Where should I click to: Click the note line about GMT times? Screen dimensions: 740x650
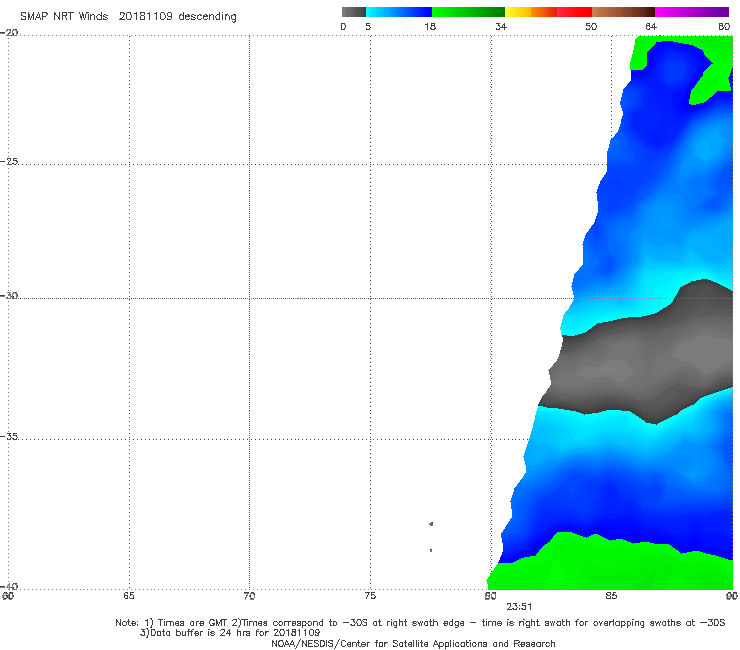[420, 623]
